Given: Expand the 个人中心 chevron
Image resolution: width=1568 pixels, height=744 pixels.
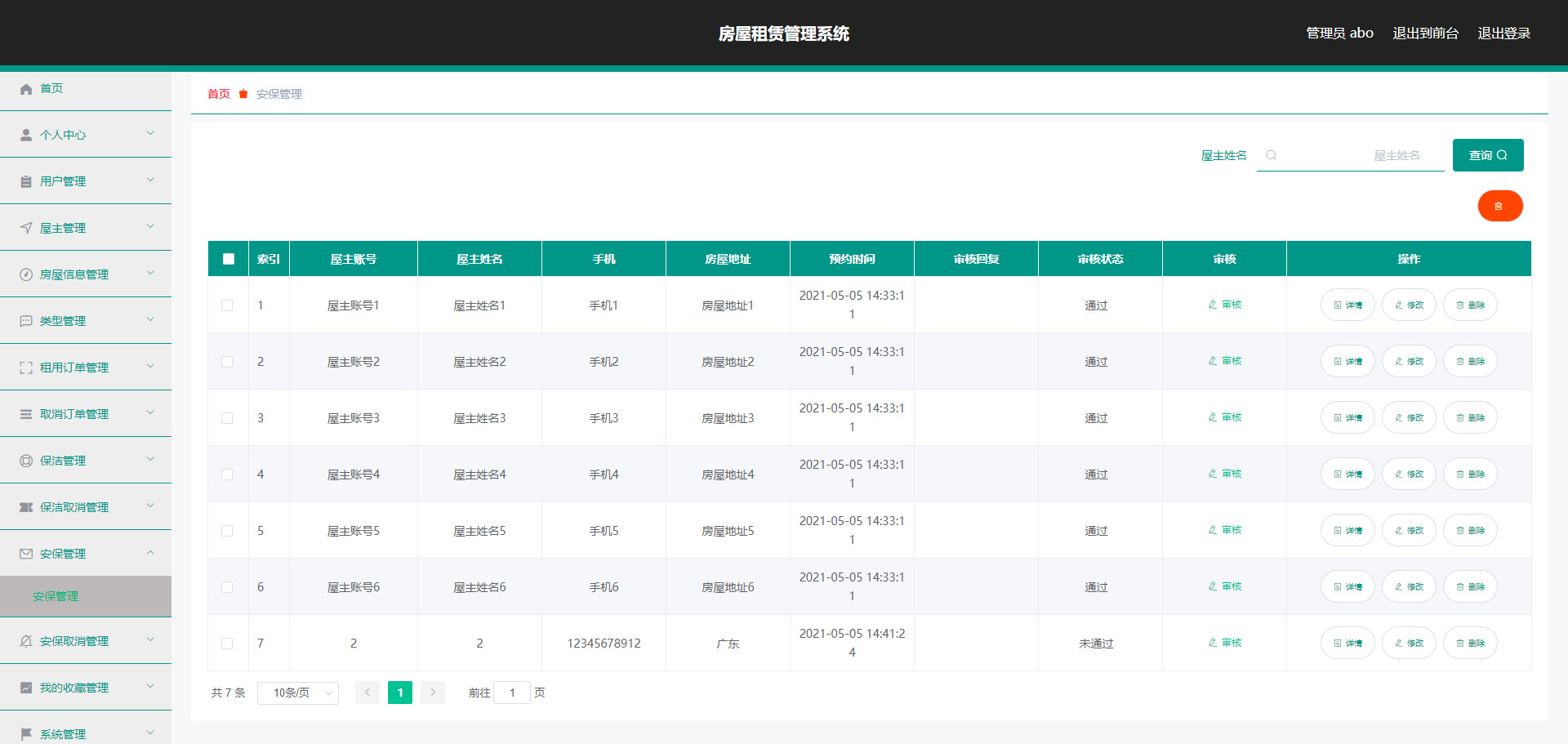Looking at the screenshot, I should tap(150, 133).
